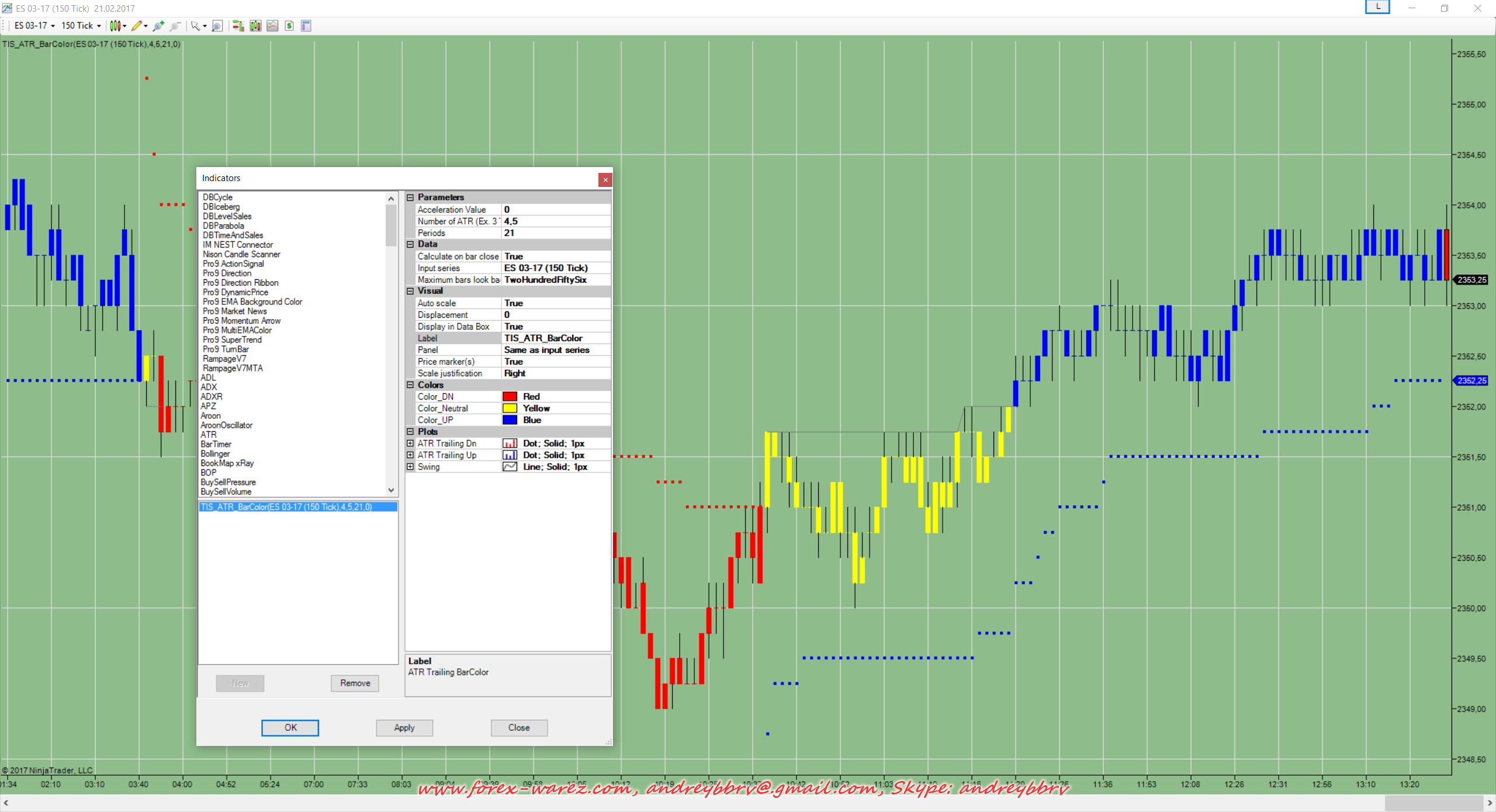This screenshot has width=1496, height=812.
Task: Click the Apply button
Action: pyautogui.click(x=404, y=727)
